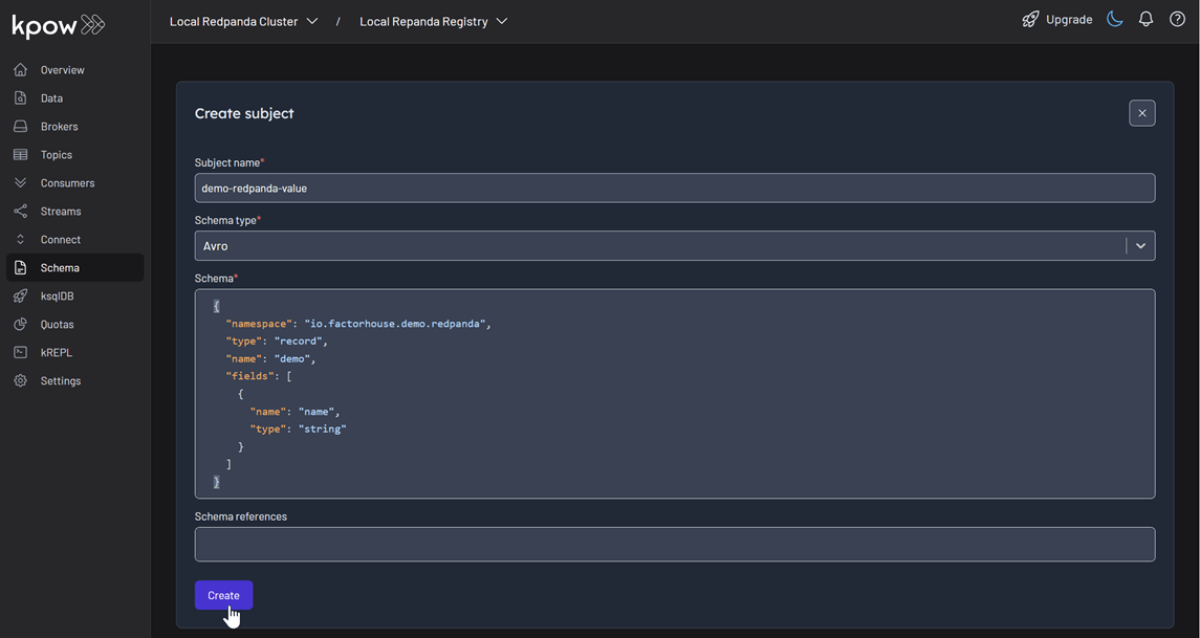Select the Connect sidebar icon

point(21,239)
